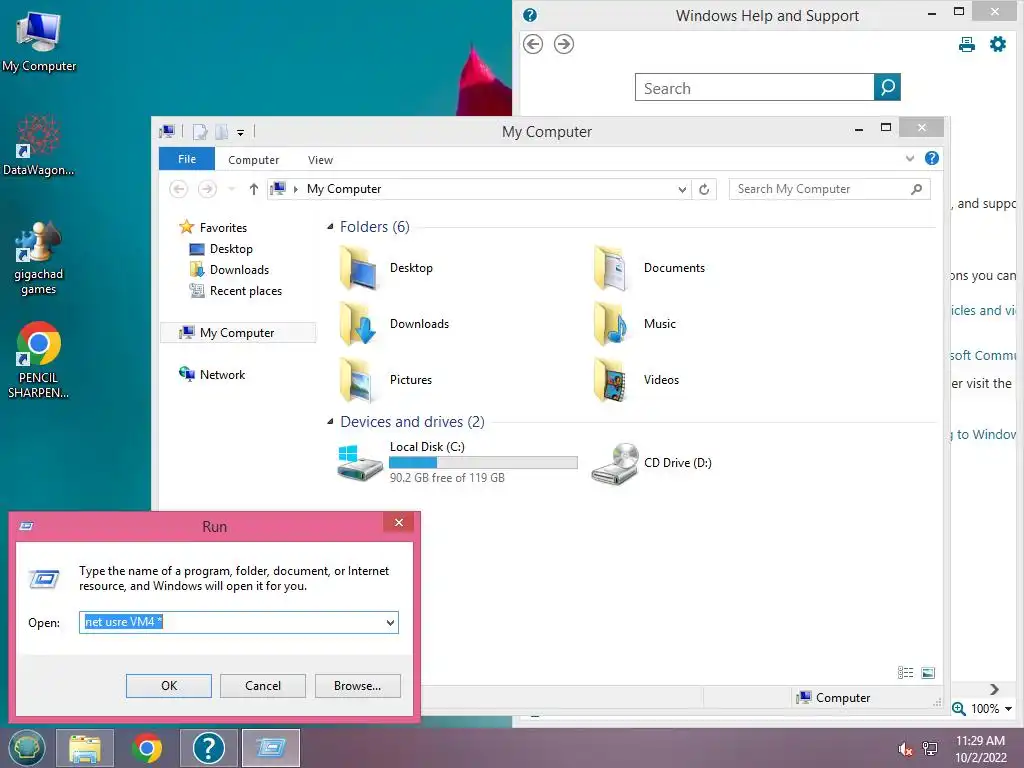Go forward in Windows Help and Support
The width and height of the screenshot is (1024, 768).
564,44
